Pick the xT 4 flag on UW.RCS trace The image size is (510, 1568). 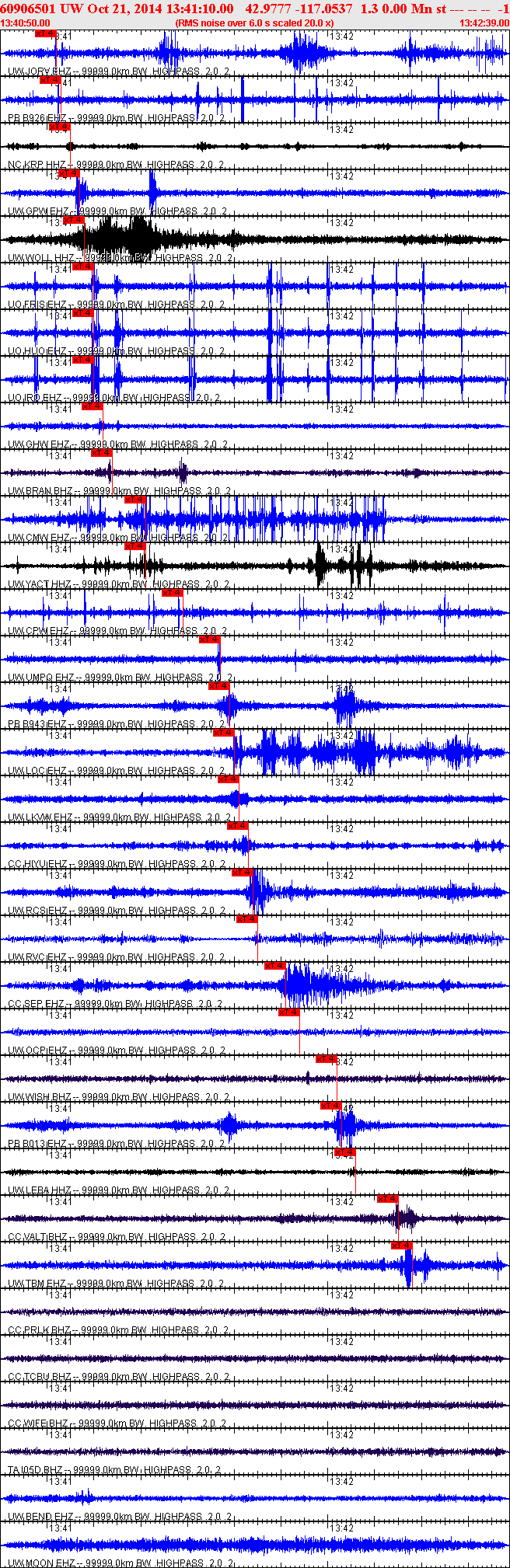click(243, 873)
